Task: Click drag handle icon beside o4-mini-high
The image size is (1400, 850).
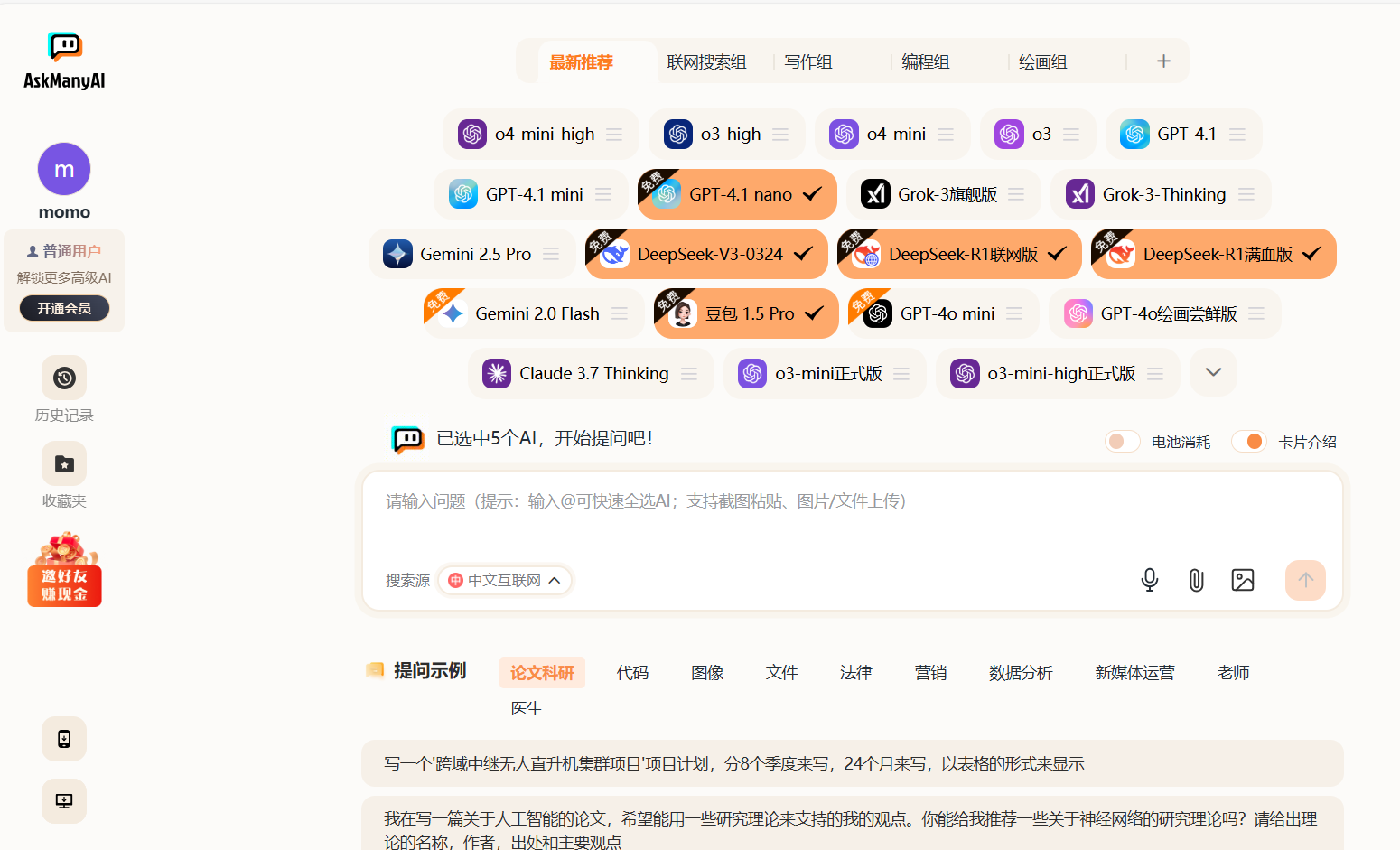Action: (x=614, y=134)
